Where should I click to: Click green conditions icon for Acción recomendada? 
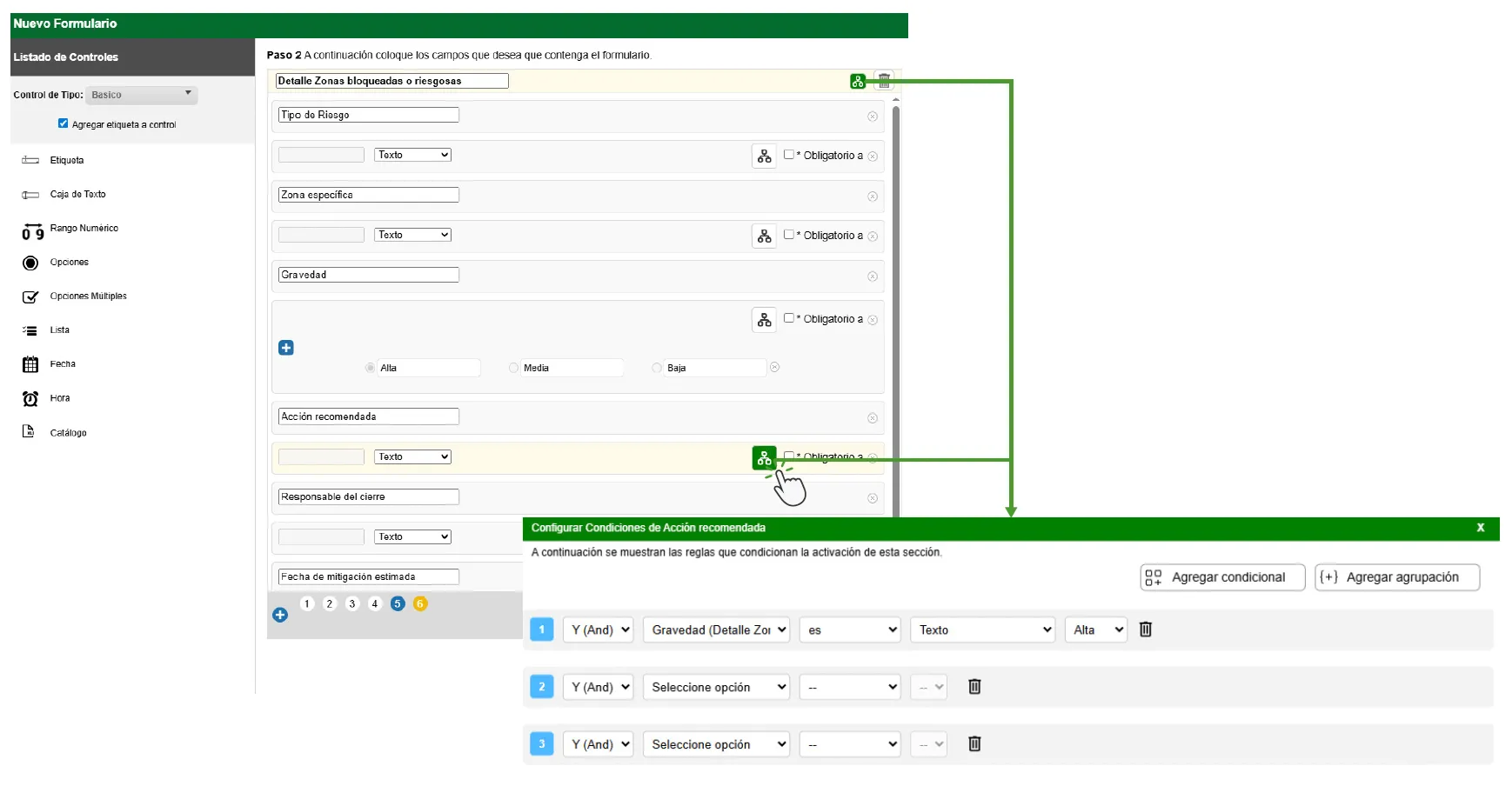pos(764,457)
